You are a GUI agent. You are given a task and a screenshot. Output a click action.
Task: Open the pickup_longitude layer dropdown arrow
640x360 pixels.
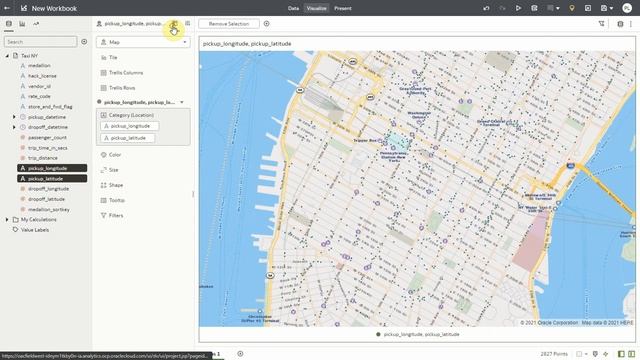(182, 102)
